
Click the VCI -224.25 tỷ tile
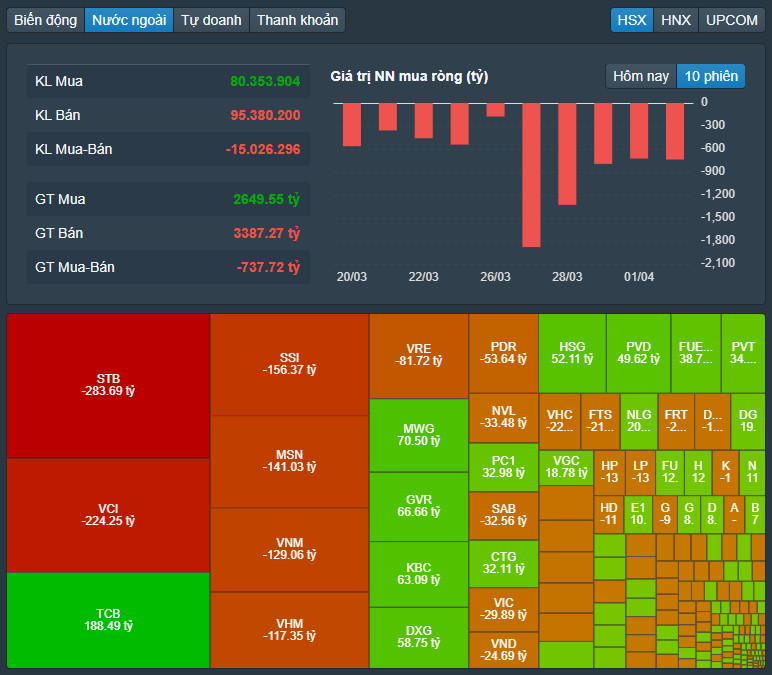pyautogui.click(x=108, y=515)
